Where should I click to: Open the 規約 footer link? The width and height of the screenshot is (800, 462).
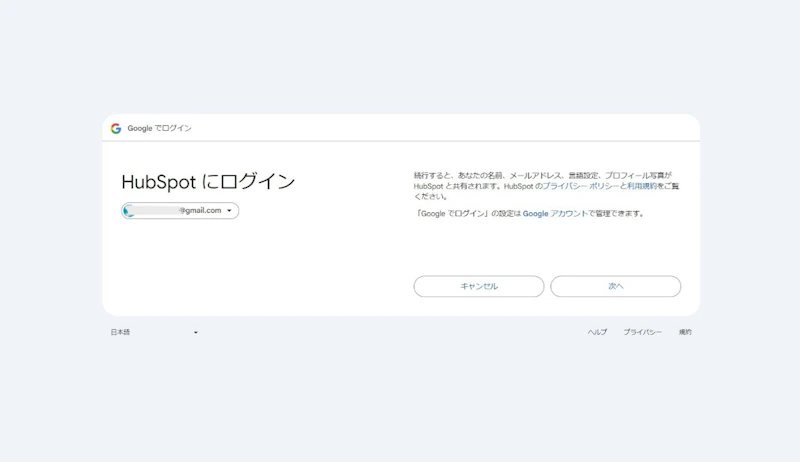[685, 332]
